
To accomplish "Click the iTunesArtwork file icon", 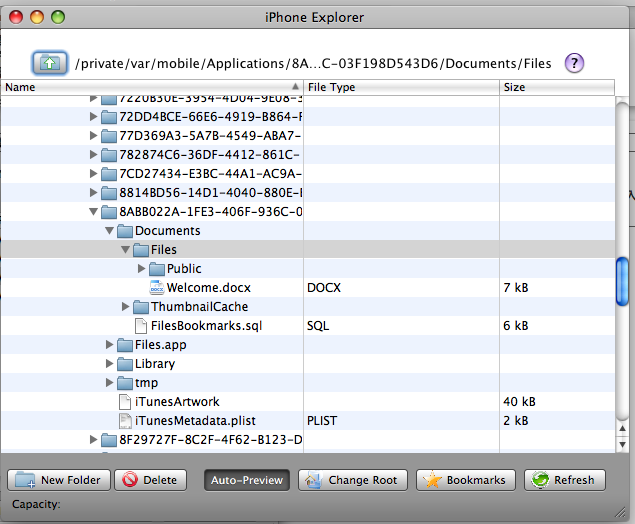I will tap(125, 402).
